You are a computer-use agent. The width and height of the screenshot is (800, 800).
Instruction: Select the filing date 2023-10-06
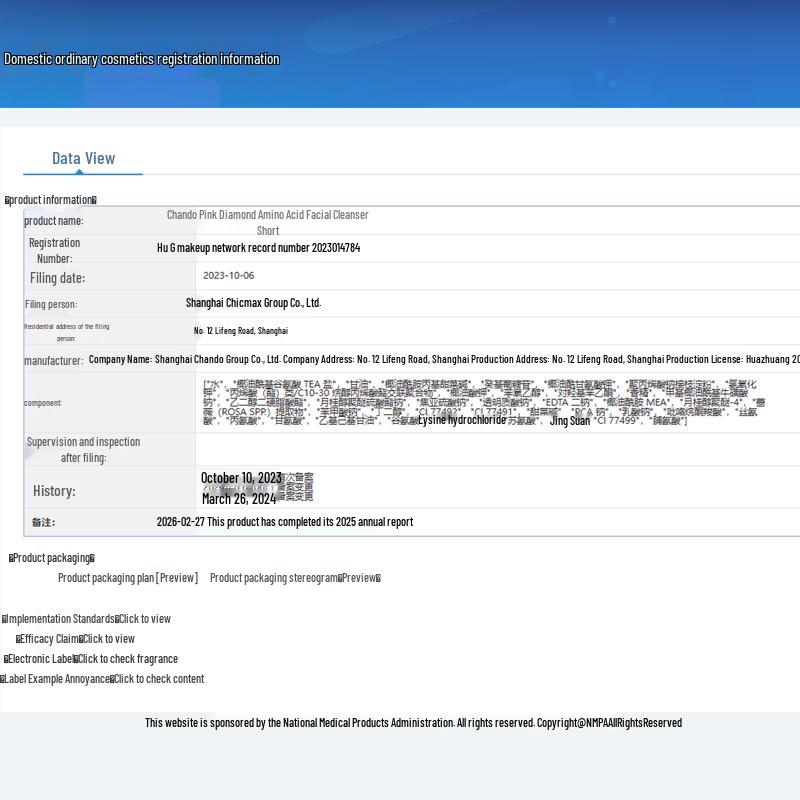[229, 276]
